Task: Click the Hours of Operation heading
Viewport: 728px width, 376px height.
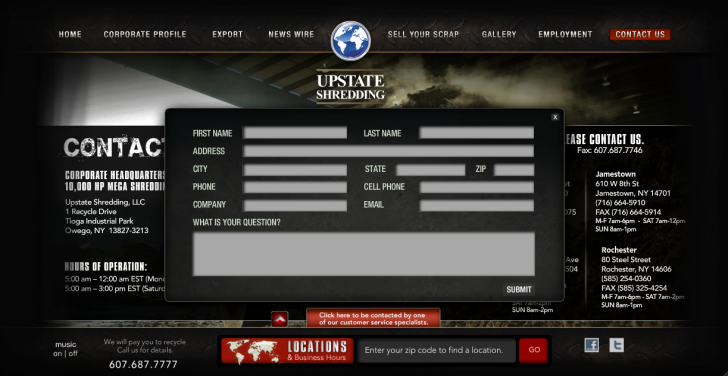Action: [106, 267]
